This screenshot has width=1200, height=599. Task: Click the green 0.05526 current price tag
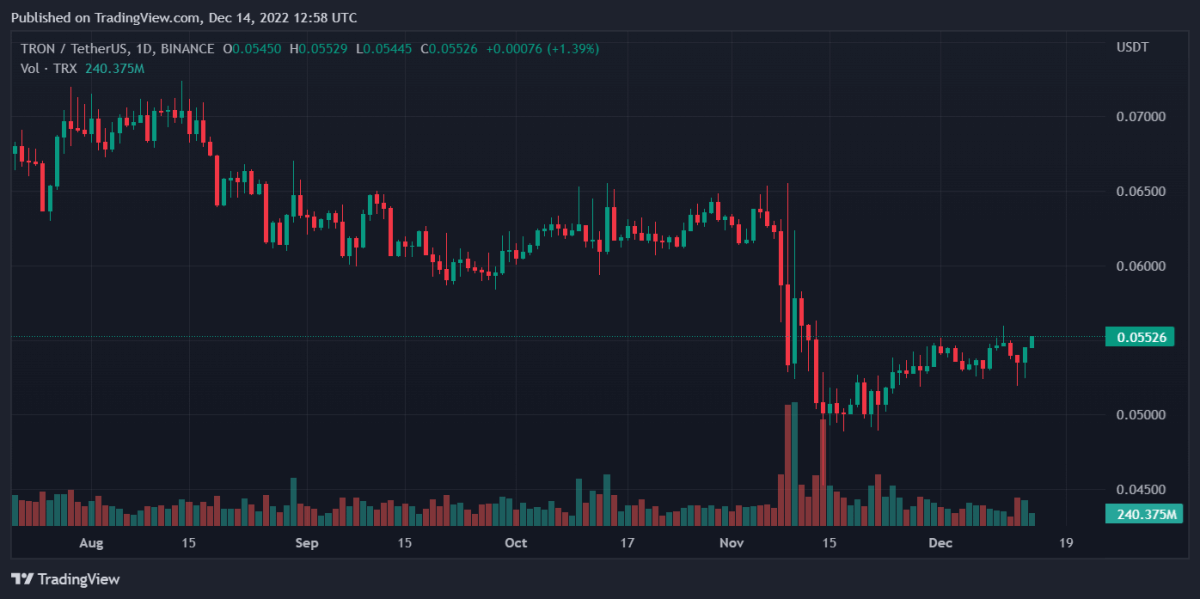[1139, 338]
